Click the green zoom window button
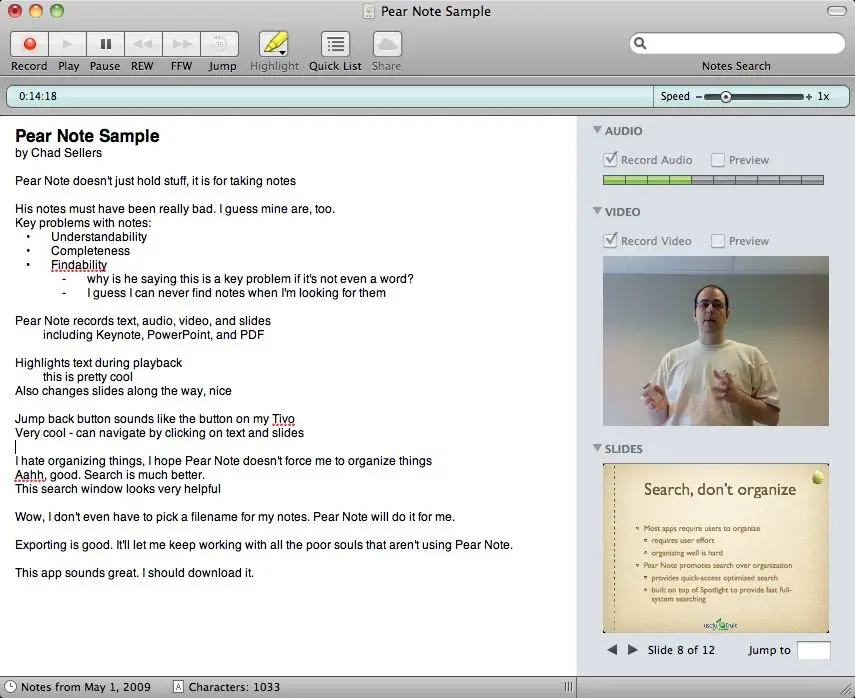This screenshot has width=855, height=698. point(57,11)
